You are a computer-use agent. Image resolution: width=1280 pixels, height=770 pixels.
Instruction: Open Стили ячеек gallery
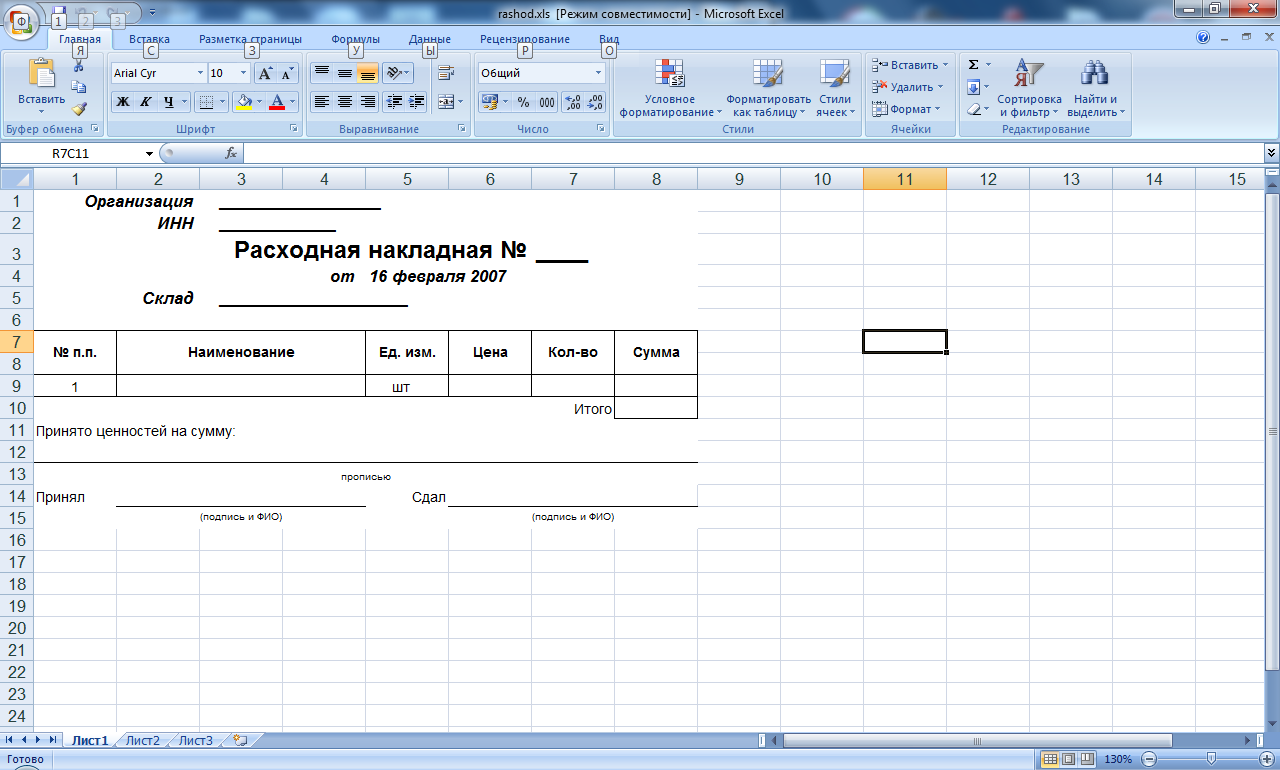[x=834, y=88]
